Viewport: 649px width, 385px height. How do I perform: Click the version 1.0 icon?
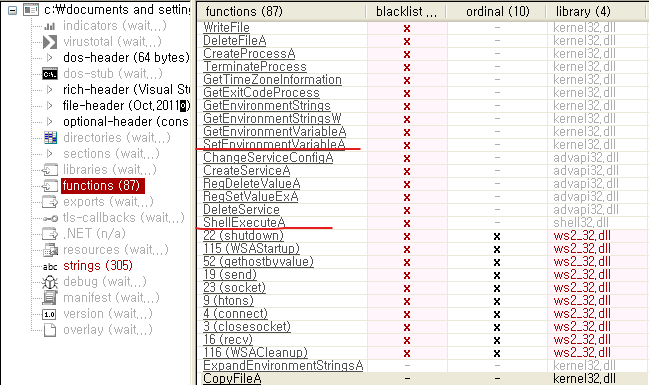tap(49, 315)
